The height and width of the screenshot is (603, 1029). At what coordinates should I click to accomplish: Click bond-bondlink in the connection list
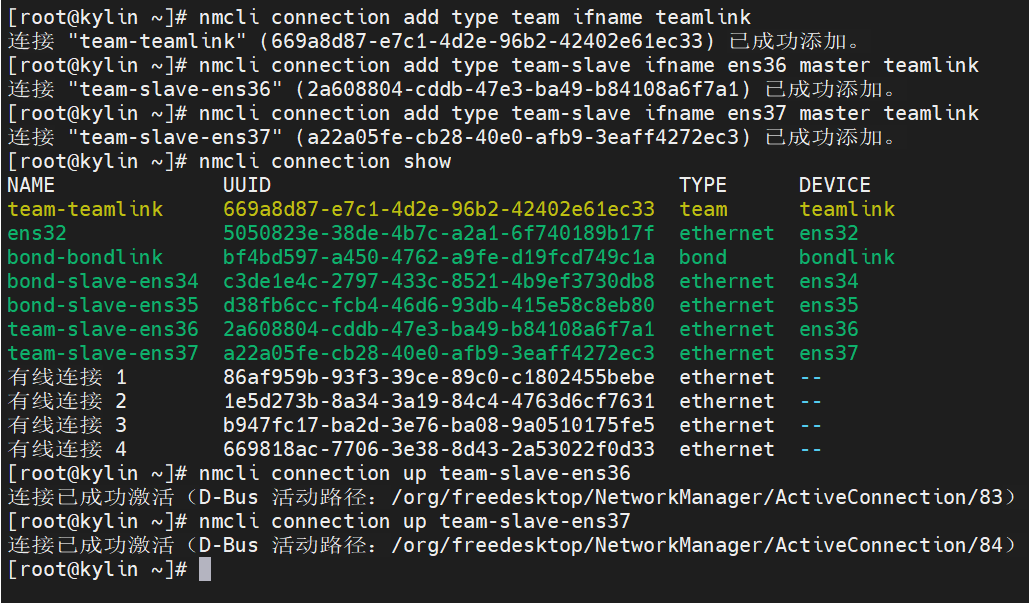pyautogui.click(x=85, y=257)
